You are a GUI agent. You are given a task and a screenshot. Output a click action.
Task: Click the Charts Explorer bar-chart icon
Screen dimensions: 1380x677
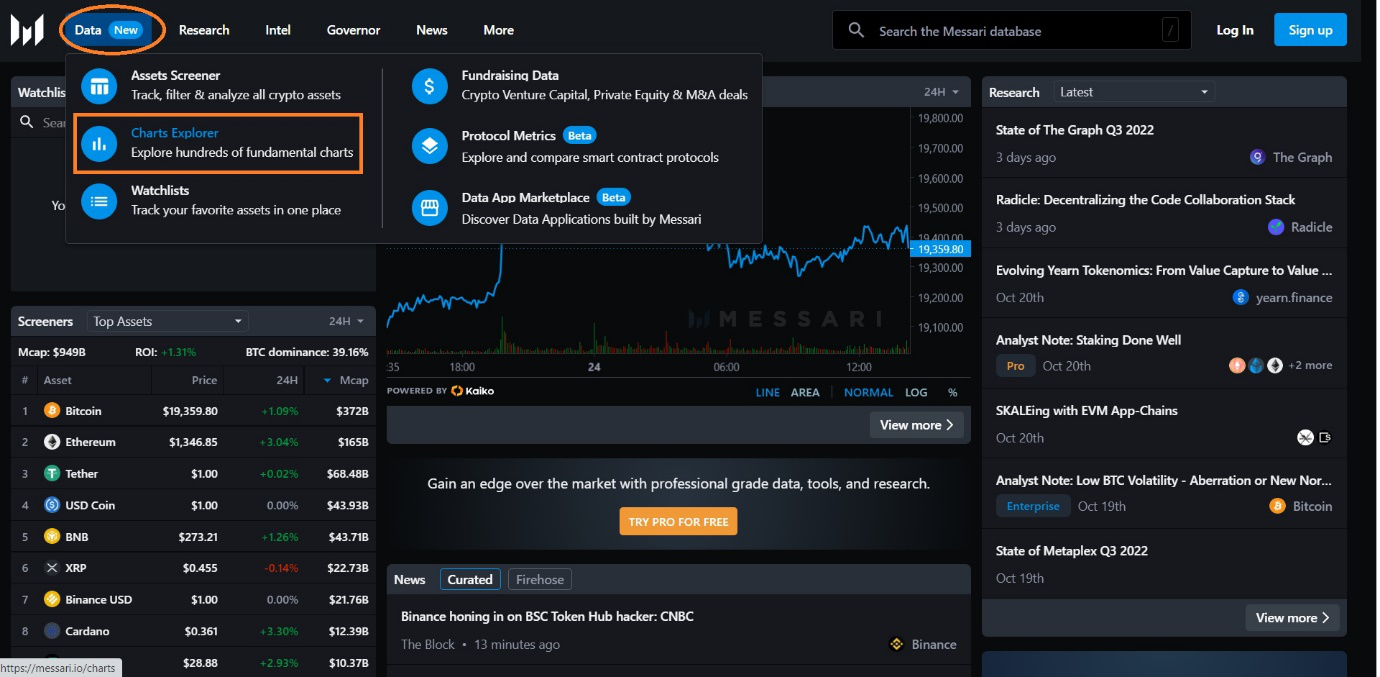[x=99, y=144]
